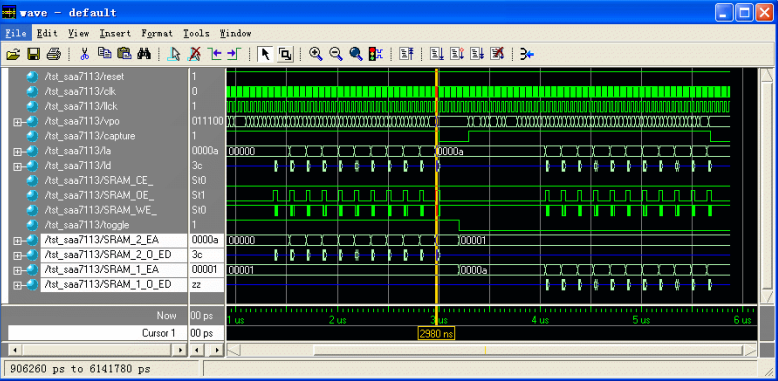This screenshot has width=778, height=381.
Task: Select the /tst_saa7113/capture signal
Action: (89, 136)
